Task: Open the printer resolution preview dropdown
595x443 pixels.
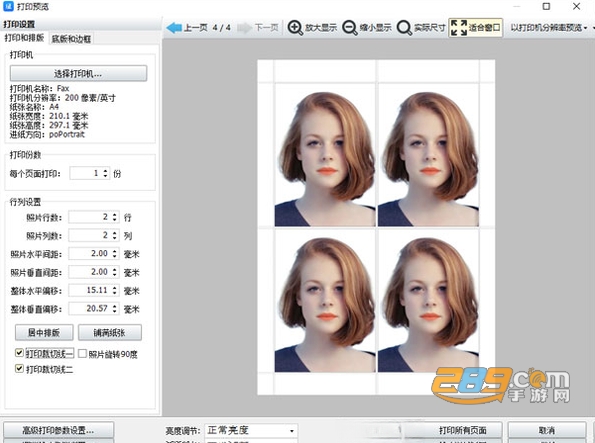Action: pos(549,28)
